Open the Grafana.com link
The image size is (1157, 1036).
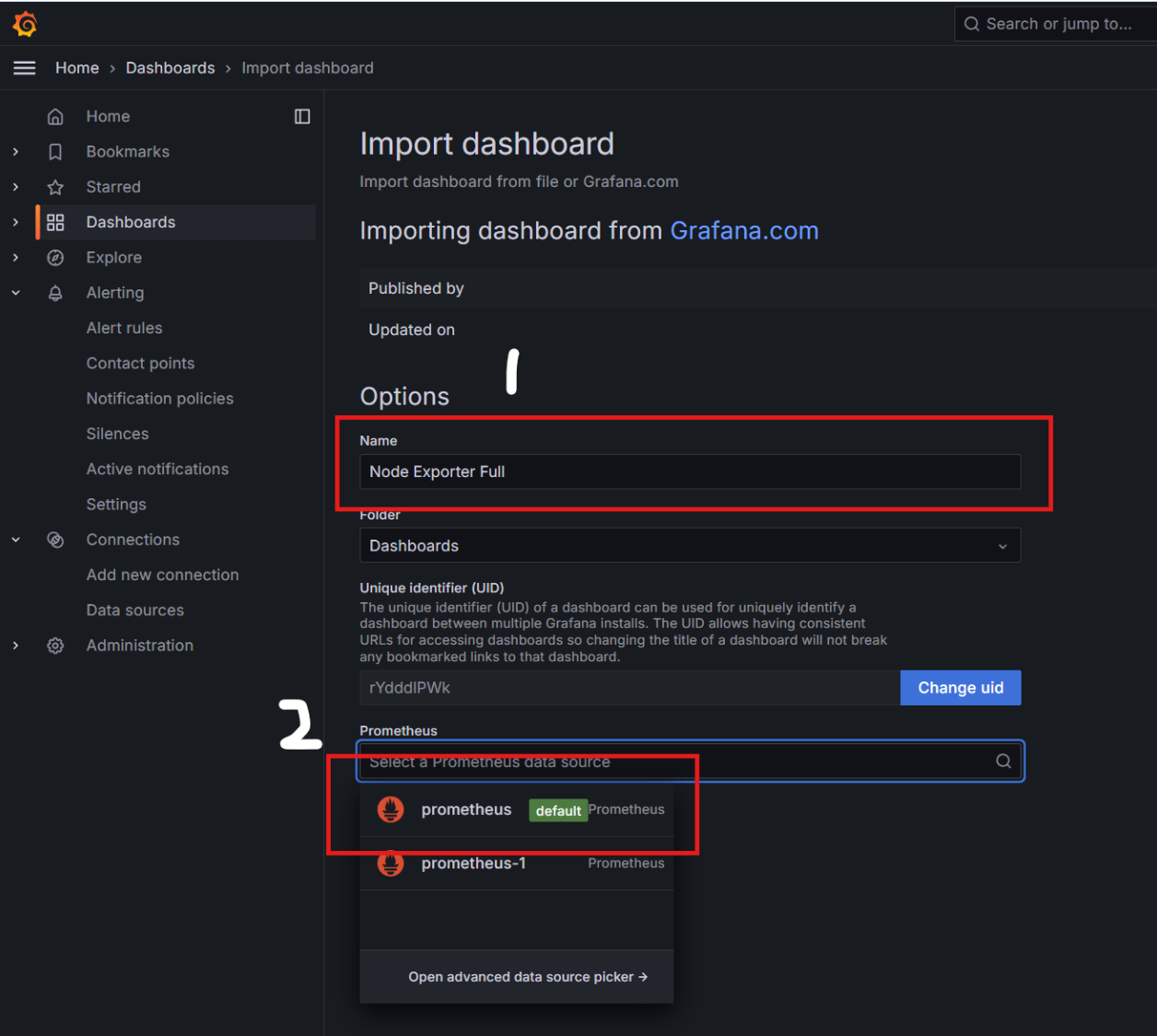[744, 230]
